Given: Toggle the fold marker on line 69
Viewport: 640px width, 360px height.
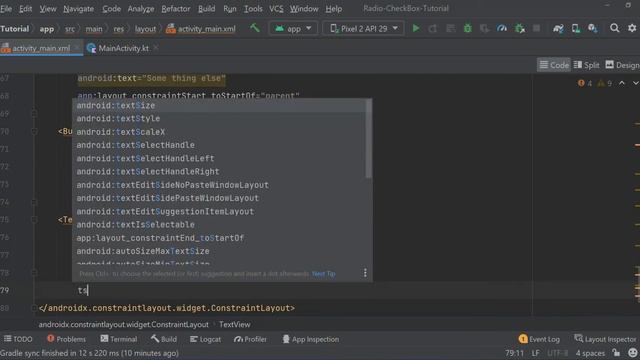Looking at the screenshot, I should click(x=34, y=113).
